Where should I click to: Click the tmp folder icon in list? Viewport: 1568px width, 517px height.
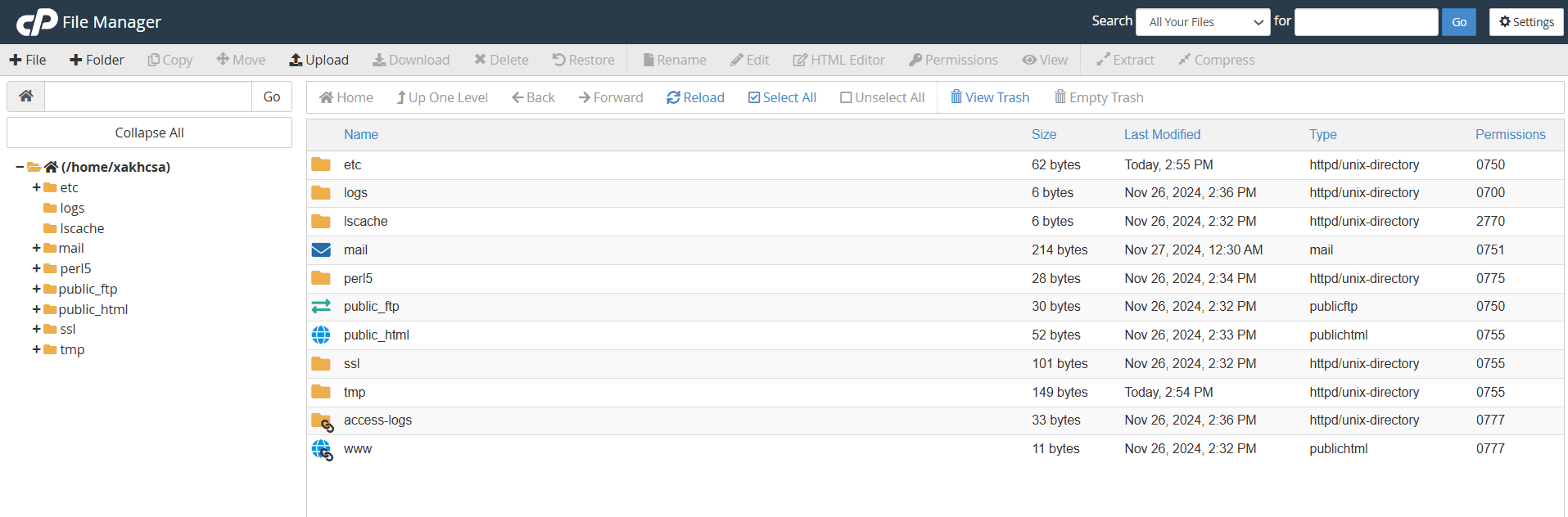tap(321, 392)
